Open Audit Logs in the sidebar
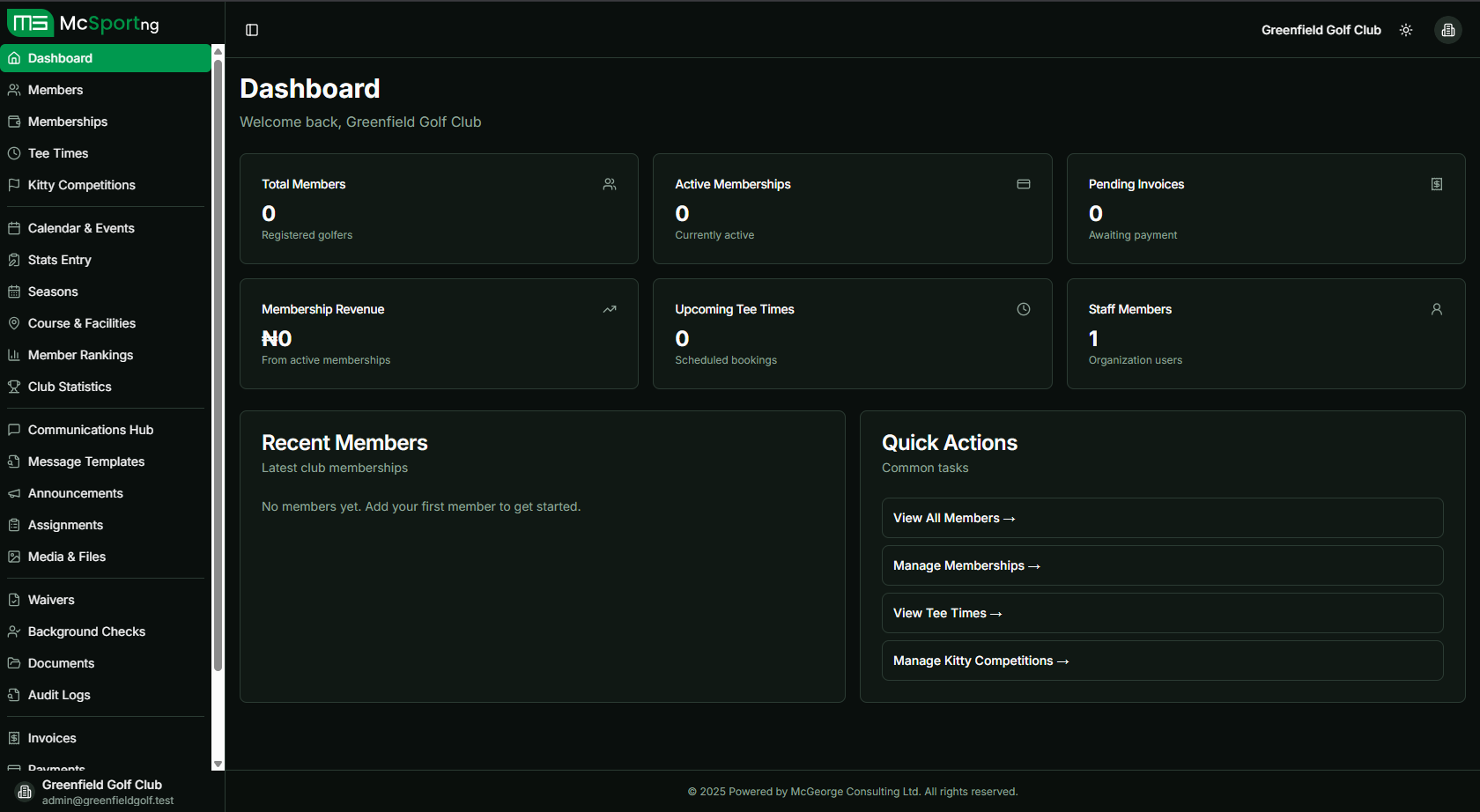The image size is (1480, 812). [58, 695]
